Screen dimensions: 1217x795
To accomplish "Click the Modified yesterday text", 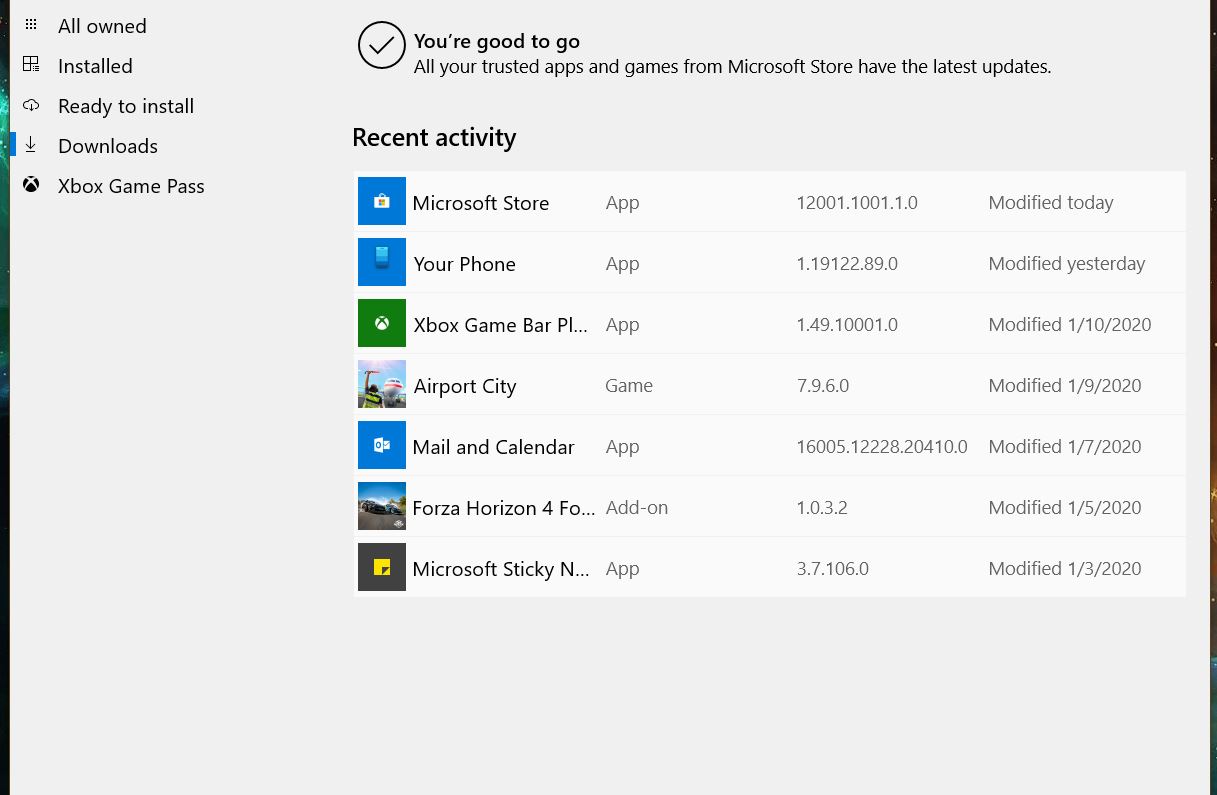I will pos(1067,264).
